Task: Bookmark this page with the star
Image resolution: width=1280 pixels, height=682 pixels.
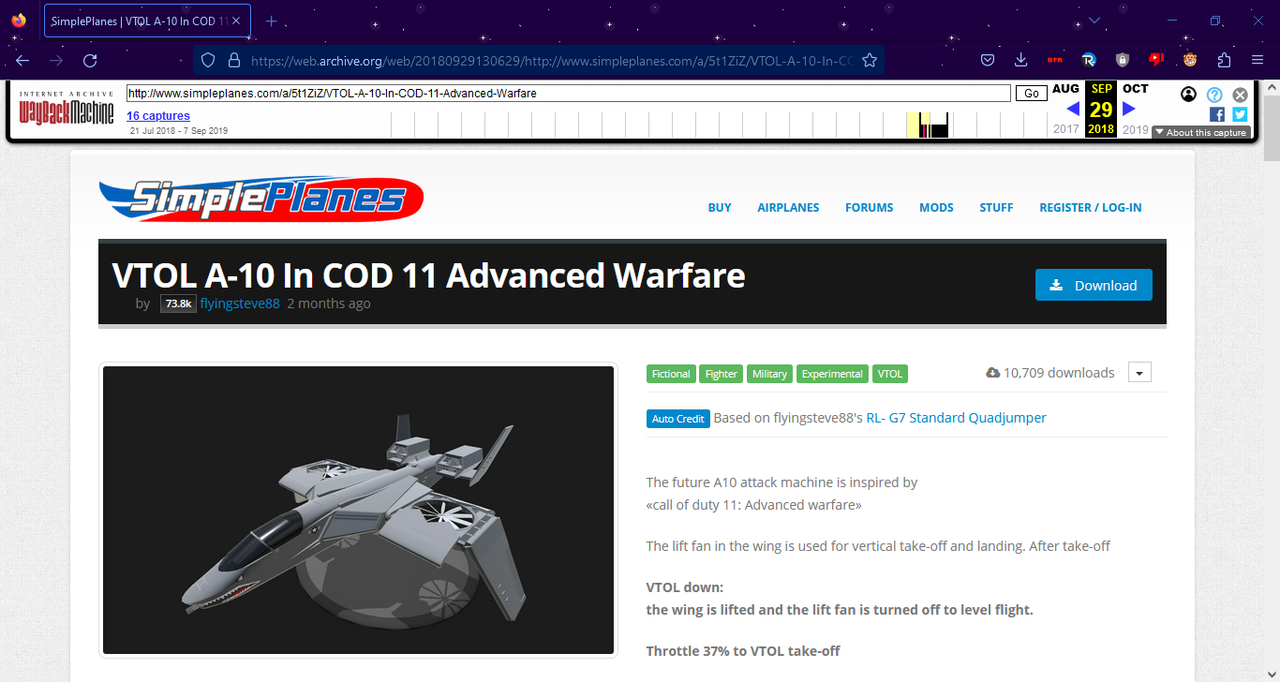Action: (869, 60)
